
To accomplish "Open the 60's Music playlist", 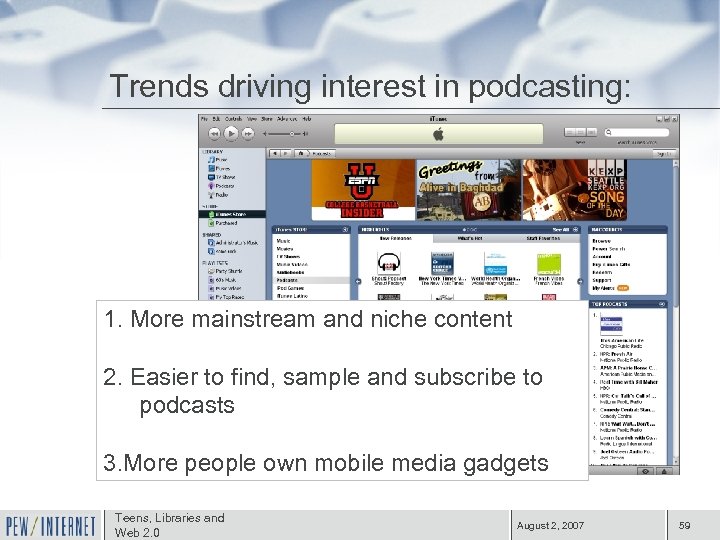I will click(223, 280).
